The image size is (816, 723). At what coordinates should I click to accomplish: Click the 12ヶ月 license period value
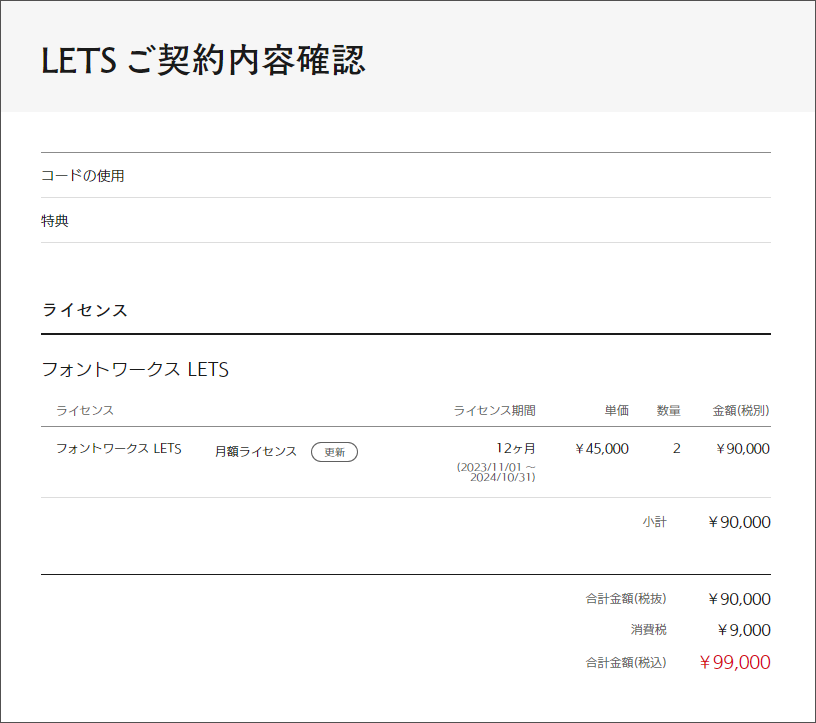(515, 448)
